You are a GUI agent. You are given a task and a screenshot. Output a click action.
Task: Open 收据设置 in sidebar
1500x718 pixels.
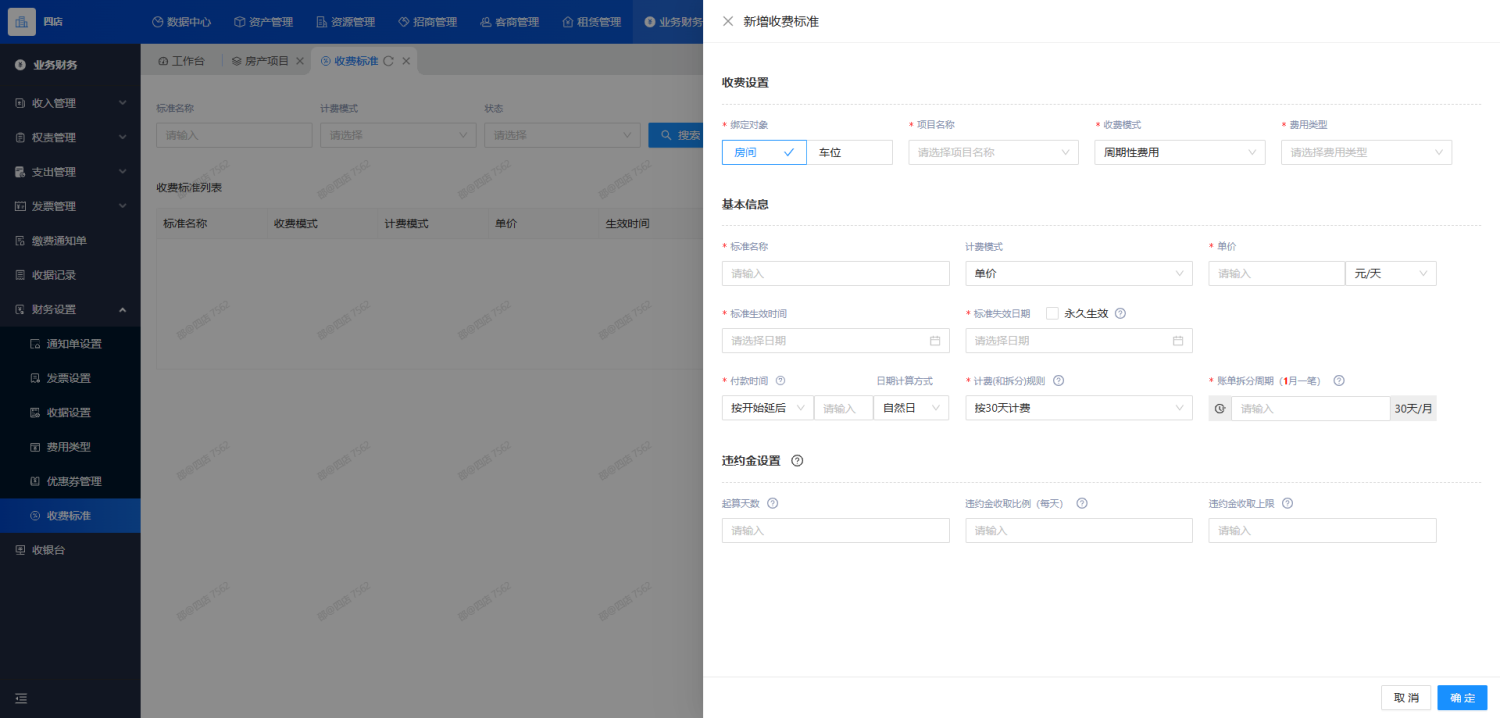point(69,413)
